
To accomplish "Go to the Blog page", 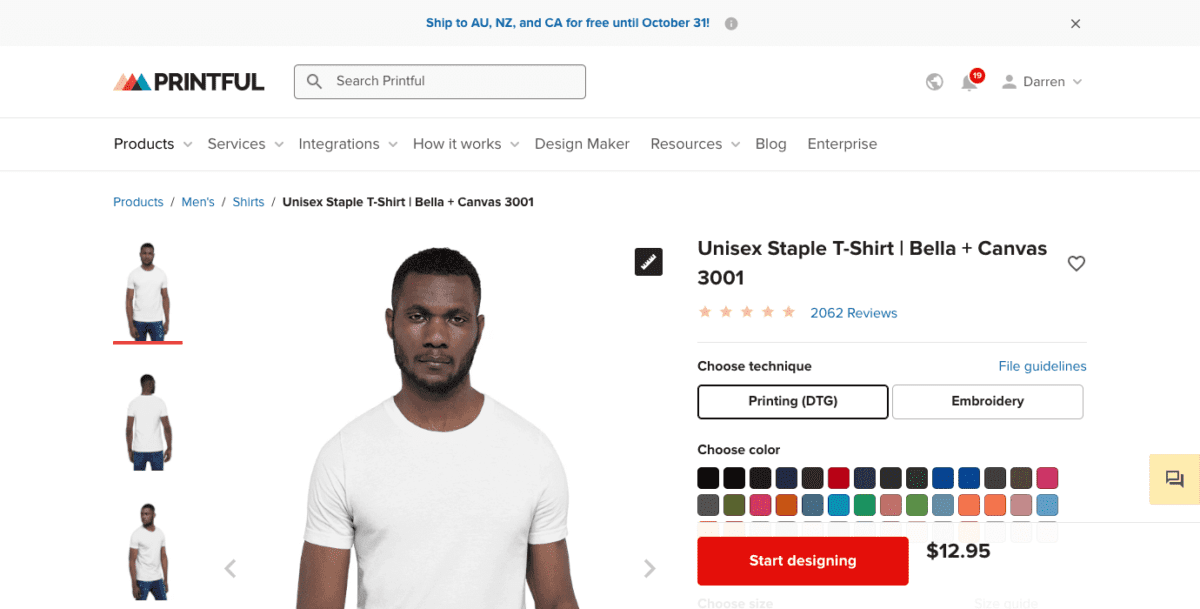I will (770, 144).
